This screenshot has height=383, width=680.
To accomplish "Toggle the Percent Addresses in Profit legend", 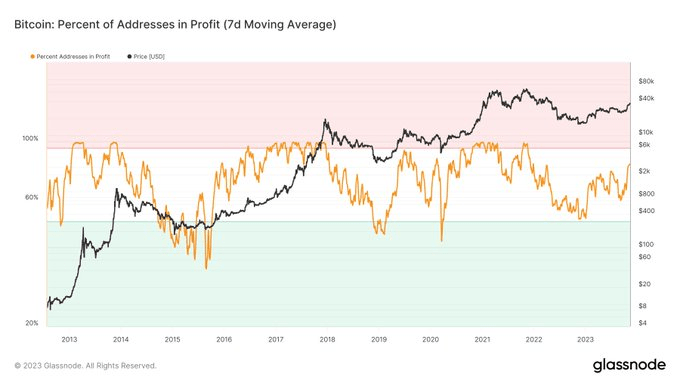I will click(70, 56).
